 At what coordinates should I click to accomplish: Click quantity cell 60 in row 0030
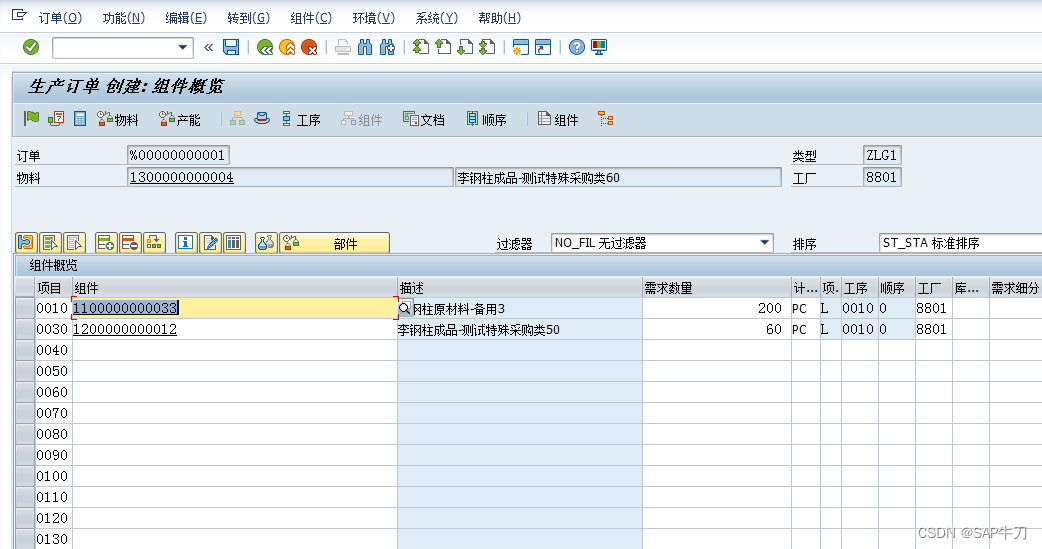[716, 329]
